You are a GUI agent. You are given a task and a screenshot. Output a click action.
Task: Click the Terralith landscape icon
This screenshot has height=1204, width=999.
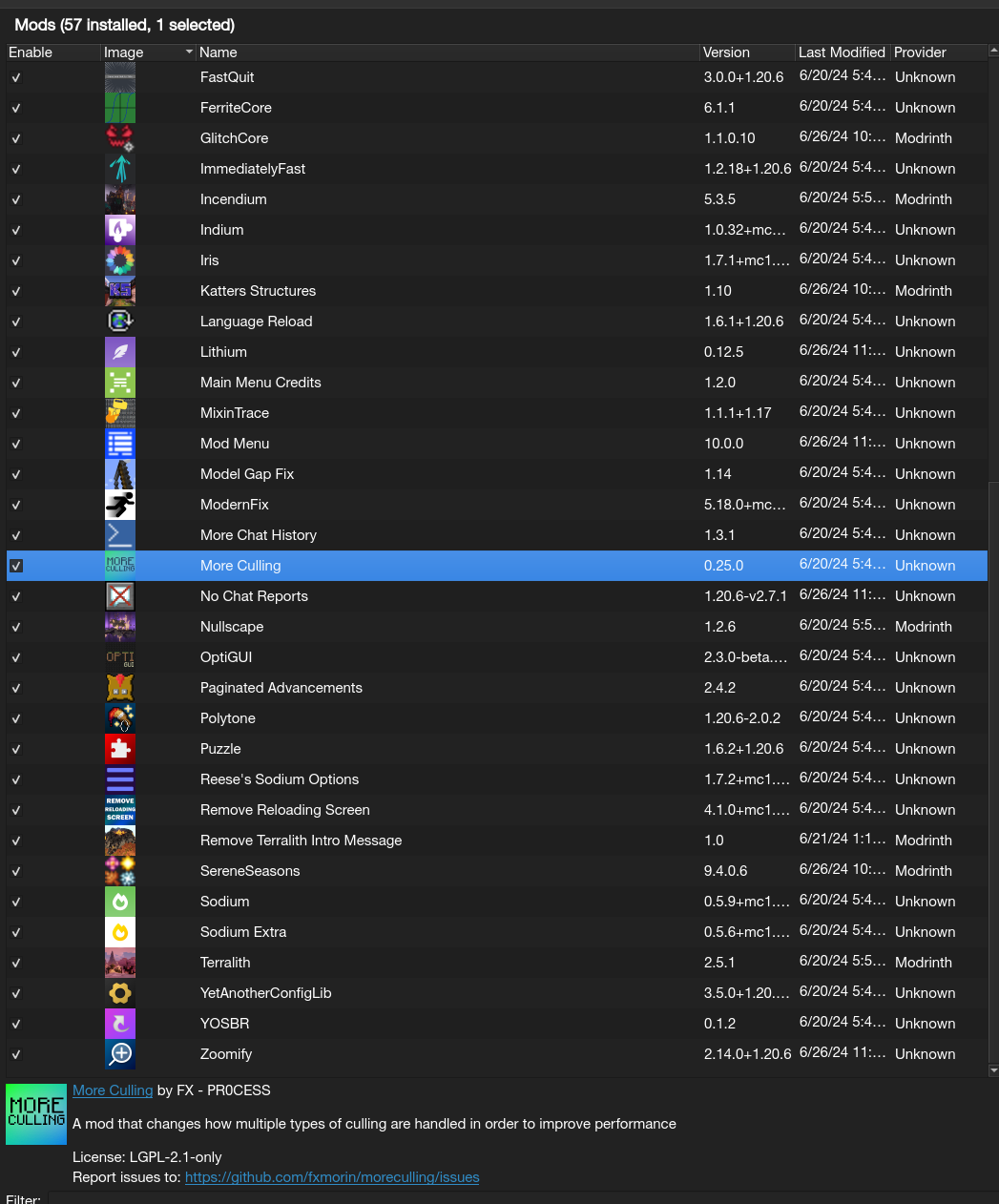pos(120,963)
